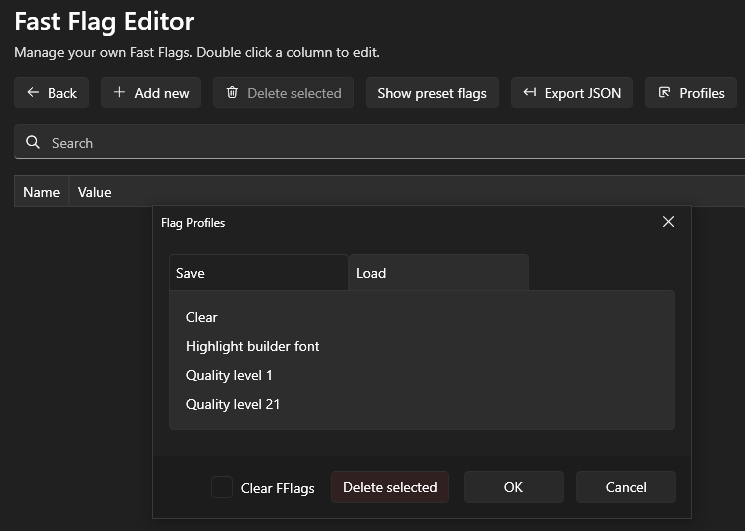This screenshot has width=745, height=531.
Task: Choose the Quality level 1 profile
Action: [x=229, y=375]
